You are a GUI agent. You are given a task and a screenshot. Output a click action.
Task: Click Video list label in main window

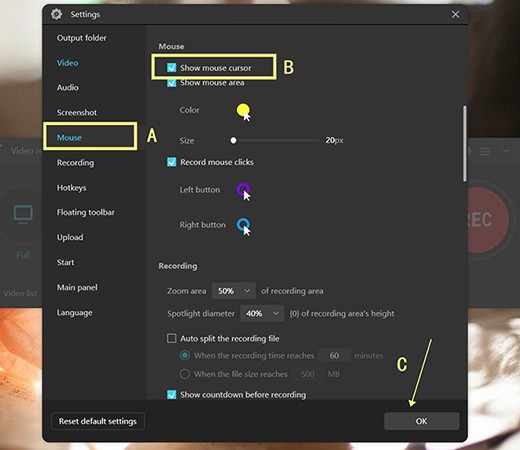point(20,293)
